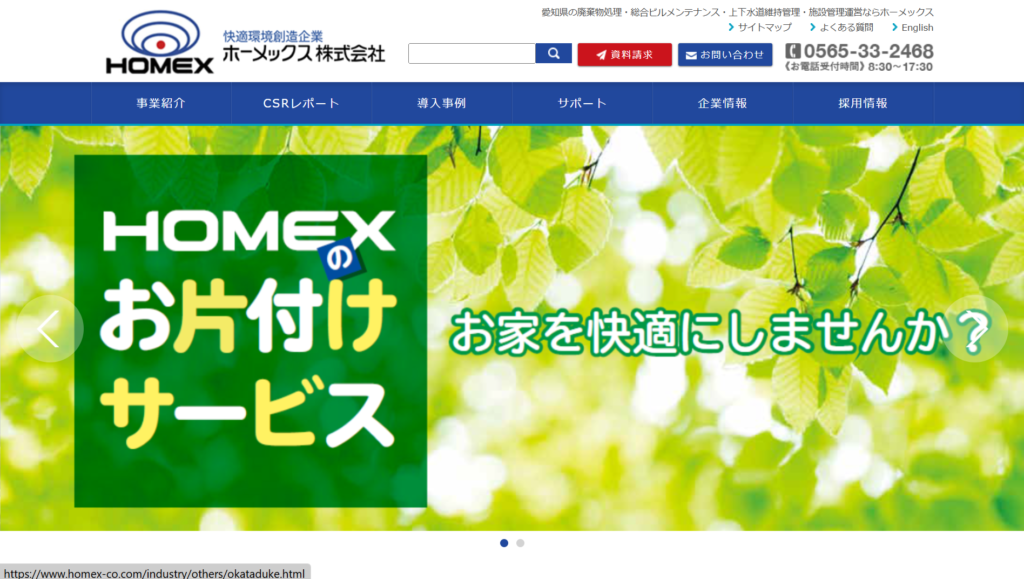The width and height of the screenshot is (1024, 579).
Task: Click the phone number 0565-33-2468
Action: (867, 51)
